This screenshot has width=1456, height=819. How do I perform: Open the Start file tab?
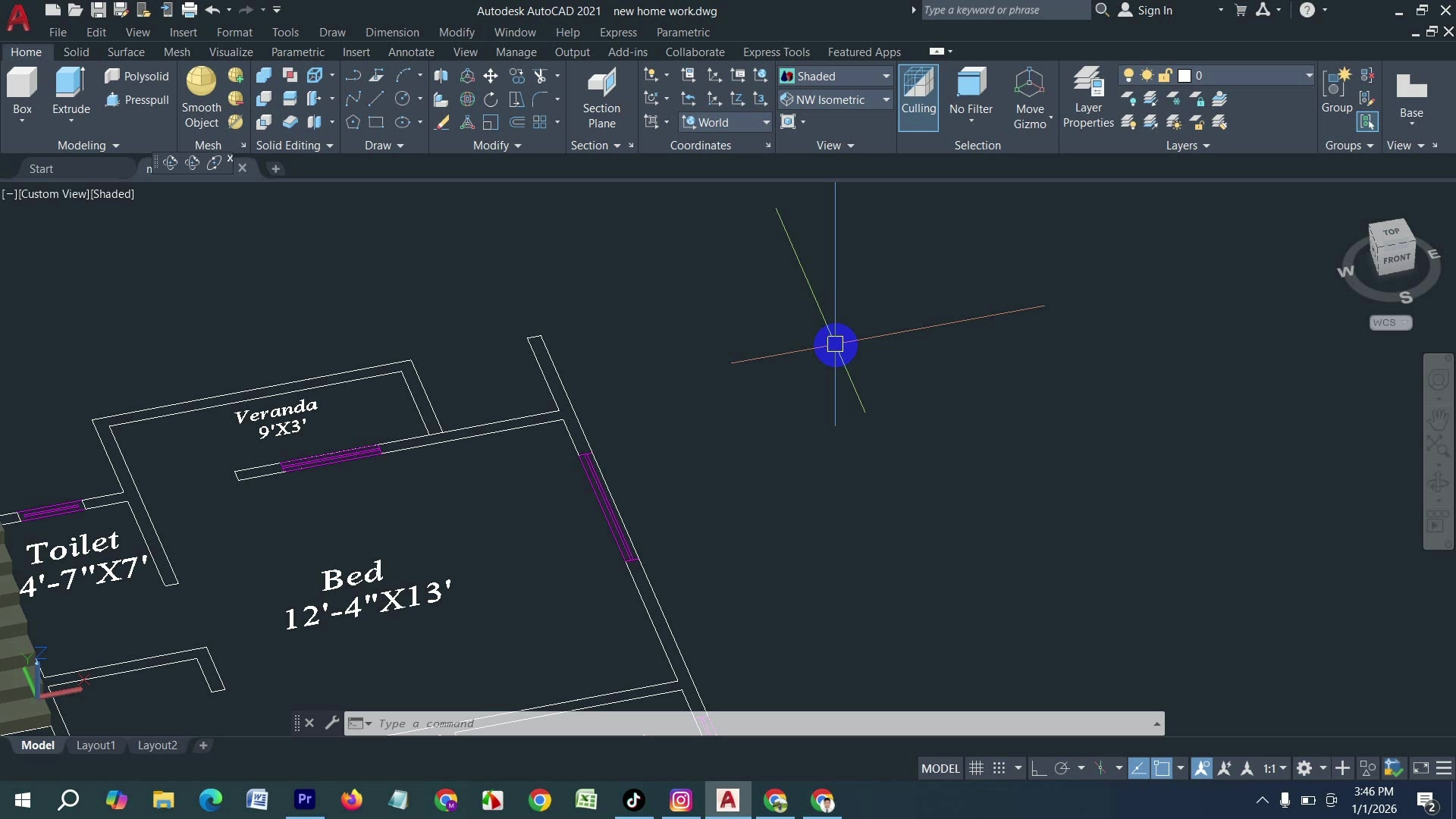41,168
